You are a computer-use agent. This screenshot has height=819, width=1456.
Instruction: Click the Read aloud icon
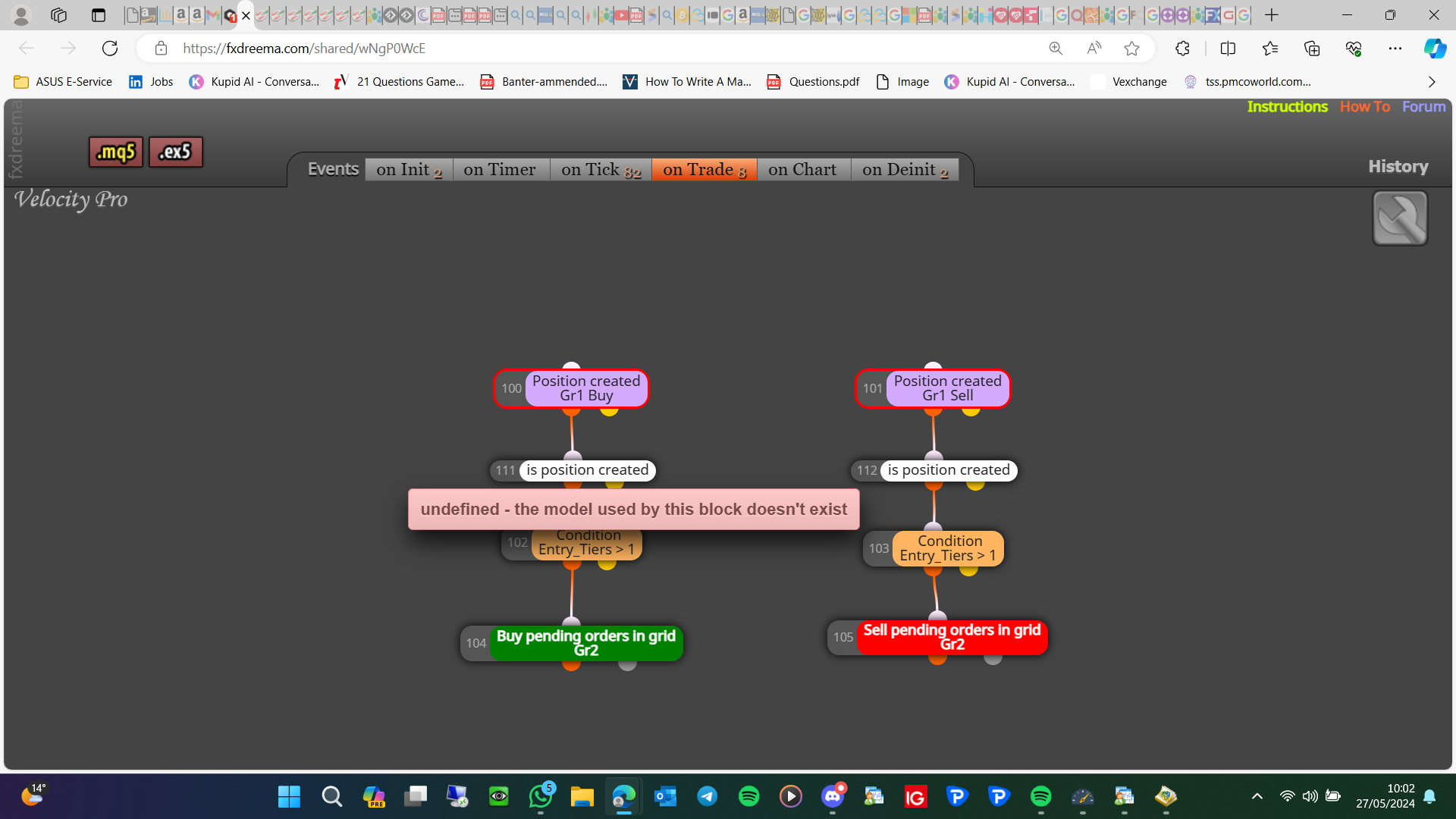(1094, 49)
